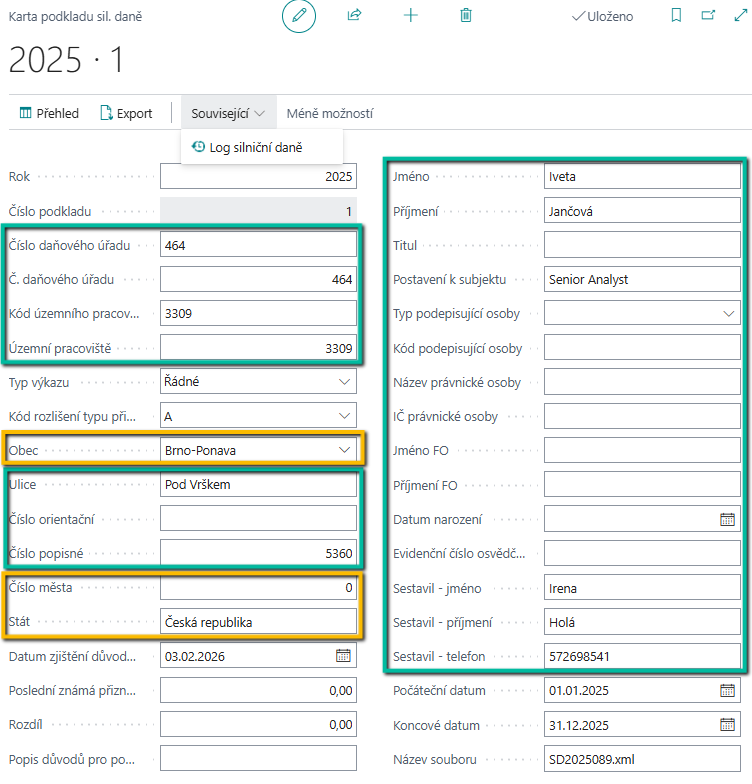Open card in new window icon

click(x=708, y=16)
